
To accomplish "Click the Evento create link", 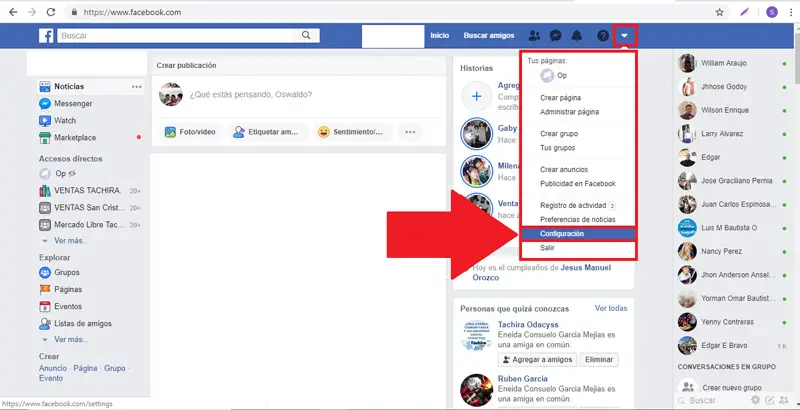I will click(51, 378).
